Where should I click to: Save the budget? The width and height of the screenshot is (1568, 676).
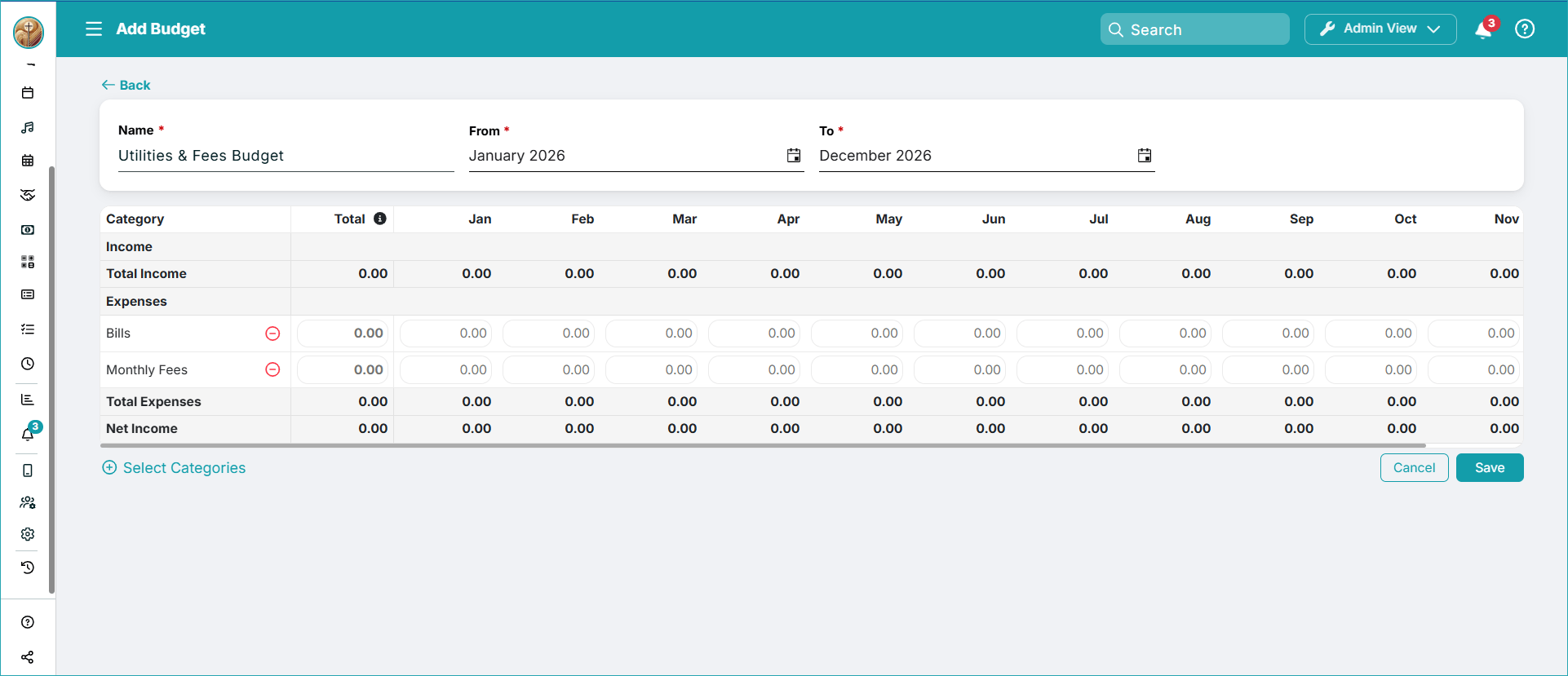tap(1490, 468)
